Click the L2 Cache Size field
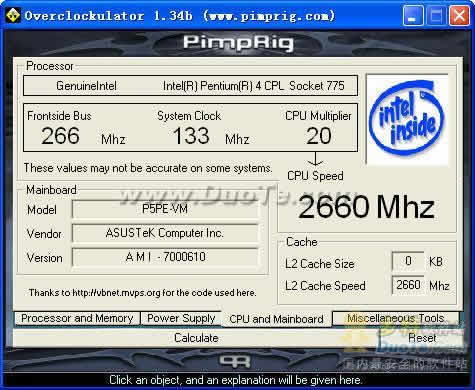 (x=408, y=261)
